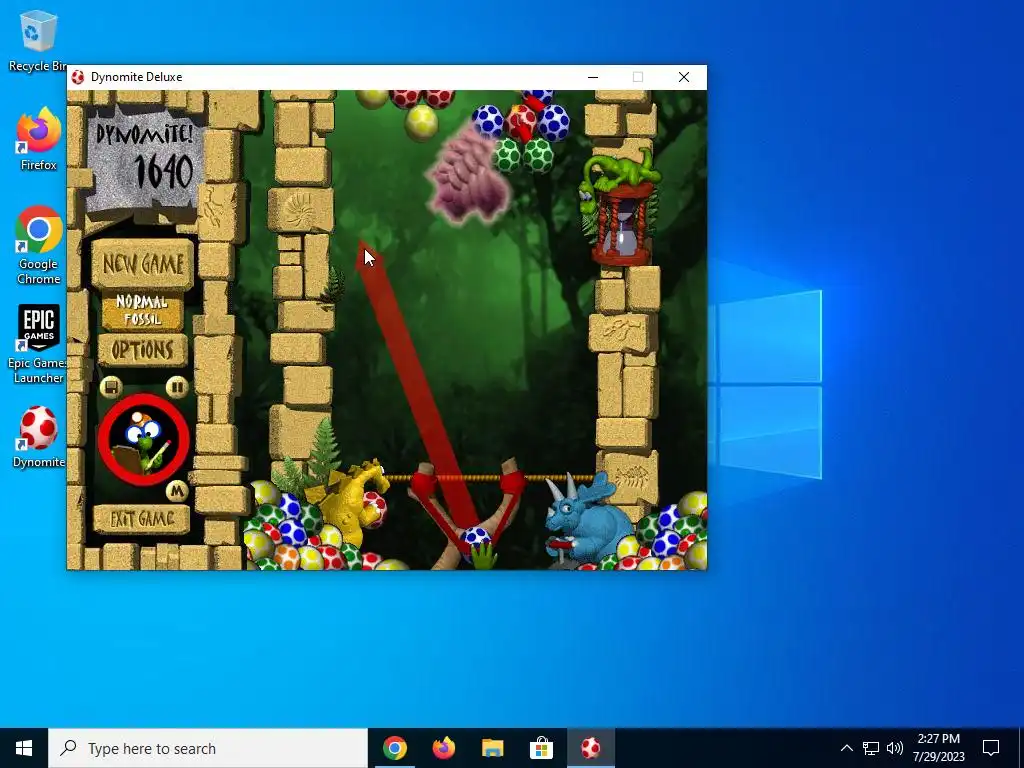
Task: Save game with the floppy disk icon
Action: point(111,387)
